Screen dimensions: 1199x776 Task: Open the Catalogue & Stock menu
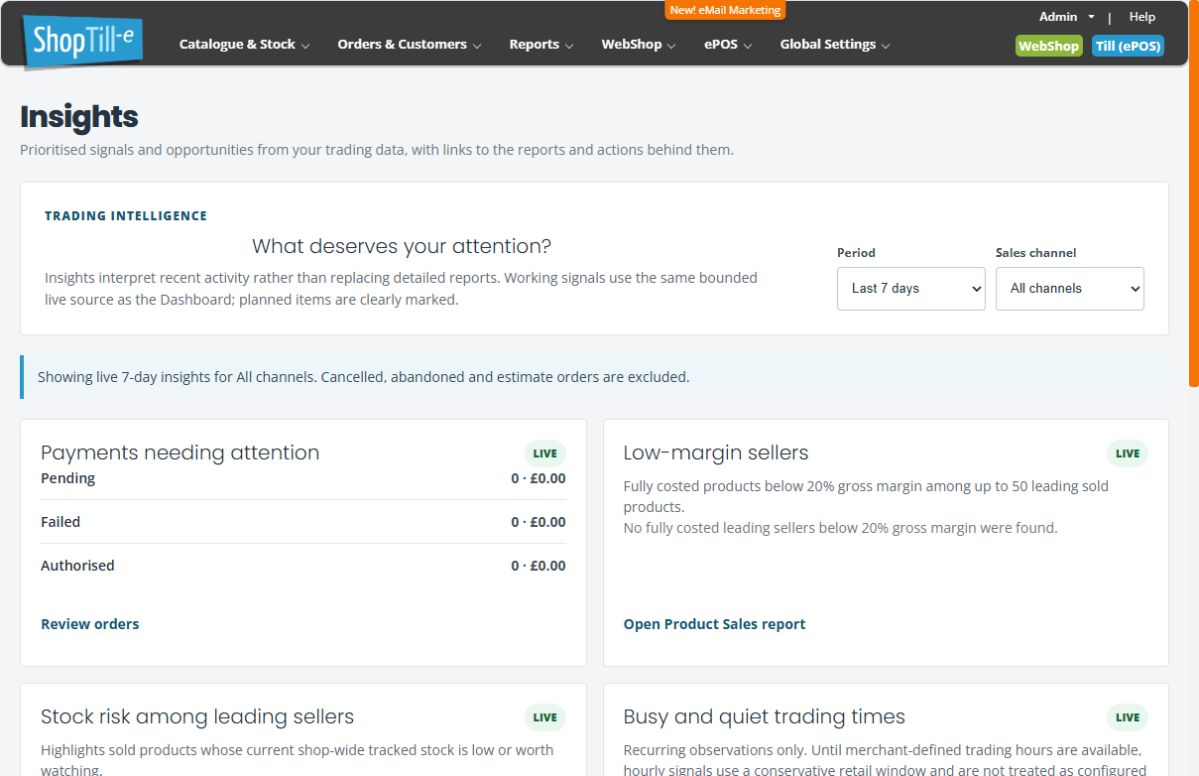(244, 44)
